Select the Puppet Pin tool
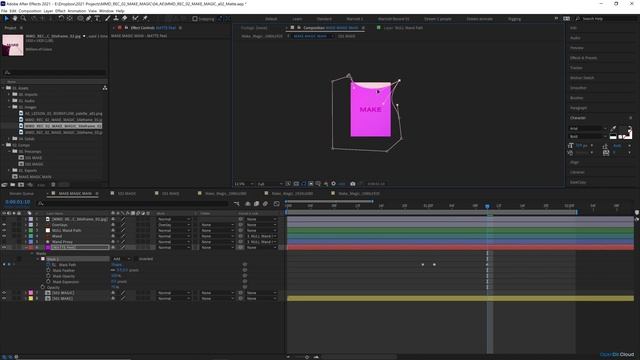This screenshot has width=640, height=360. click(145, 18)
